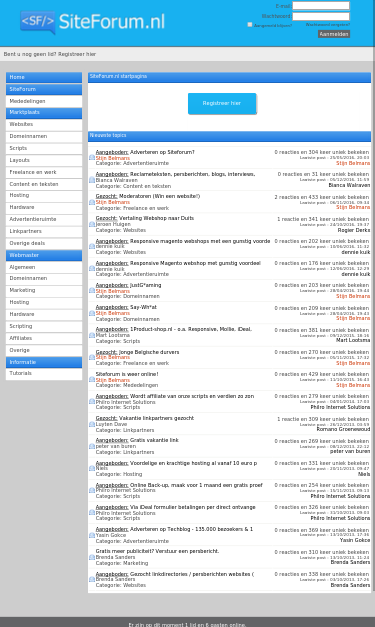
Task: Click the topic icon beside 'Siteforum is weer online!'
Action: pos(92,379)
